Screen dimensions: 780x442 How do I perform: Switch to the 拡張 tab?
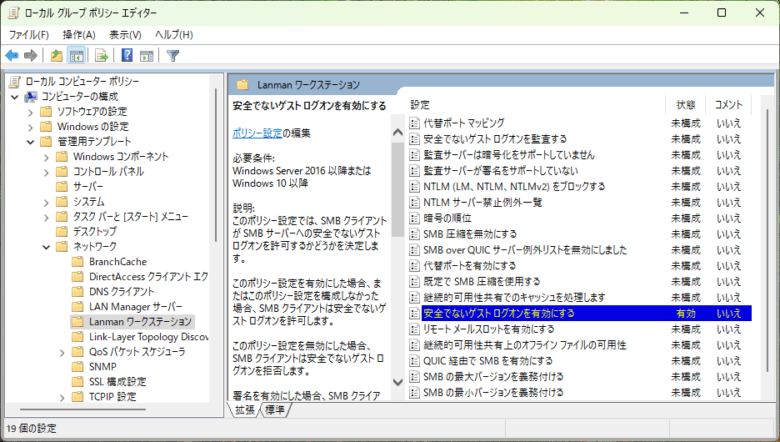pyautogui.click(x=244, y=410)
